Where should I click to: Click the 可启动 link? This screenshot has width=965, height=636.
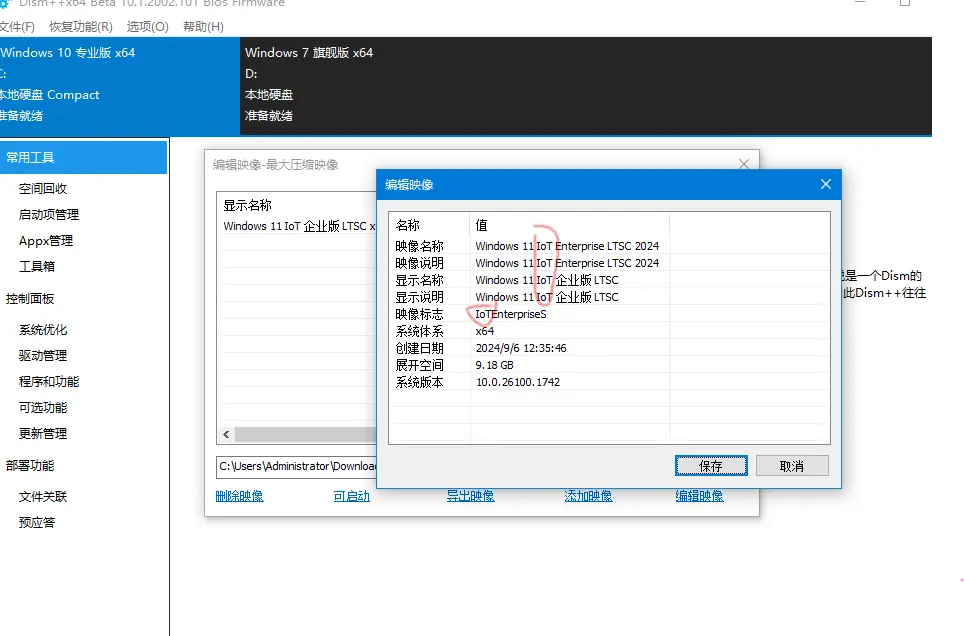pos(352,496)
